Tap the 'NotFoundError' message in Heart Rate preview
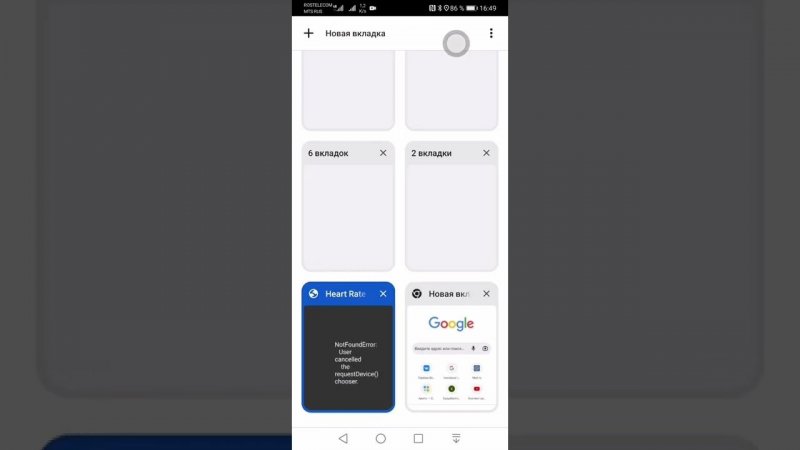Screen dimensions: 800x450 click(x=356, y=363)
